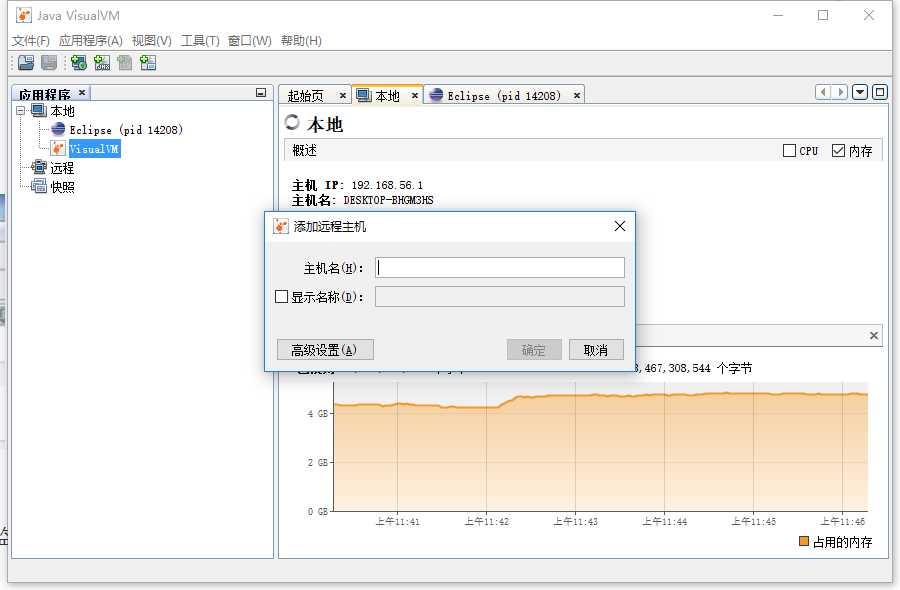
Task: Click the 添加远程主机 dialog title icon
Action: [x=281, y=226]
